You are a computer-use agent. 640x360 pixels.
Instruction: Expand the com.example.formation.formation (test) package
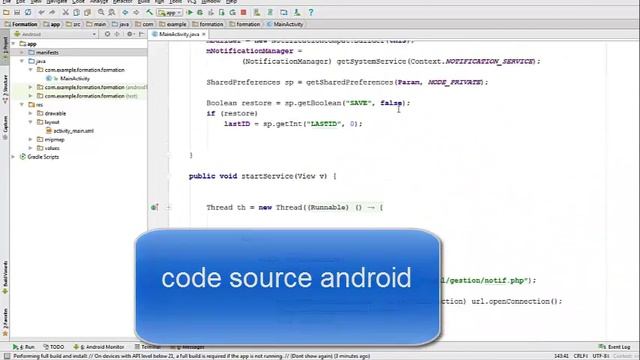point(31,96)
